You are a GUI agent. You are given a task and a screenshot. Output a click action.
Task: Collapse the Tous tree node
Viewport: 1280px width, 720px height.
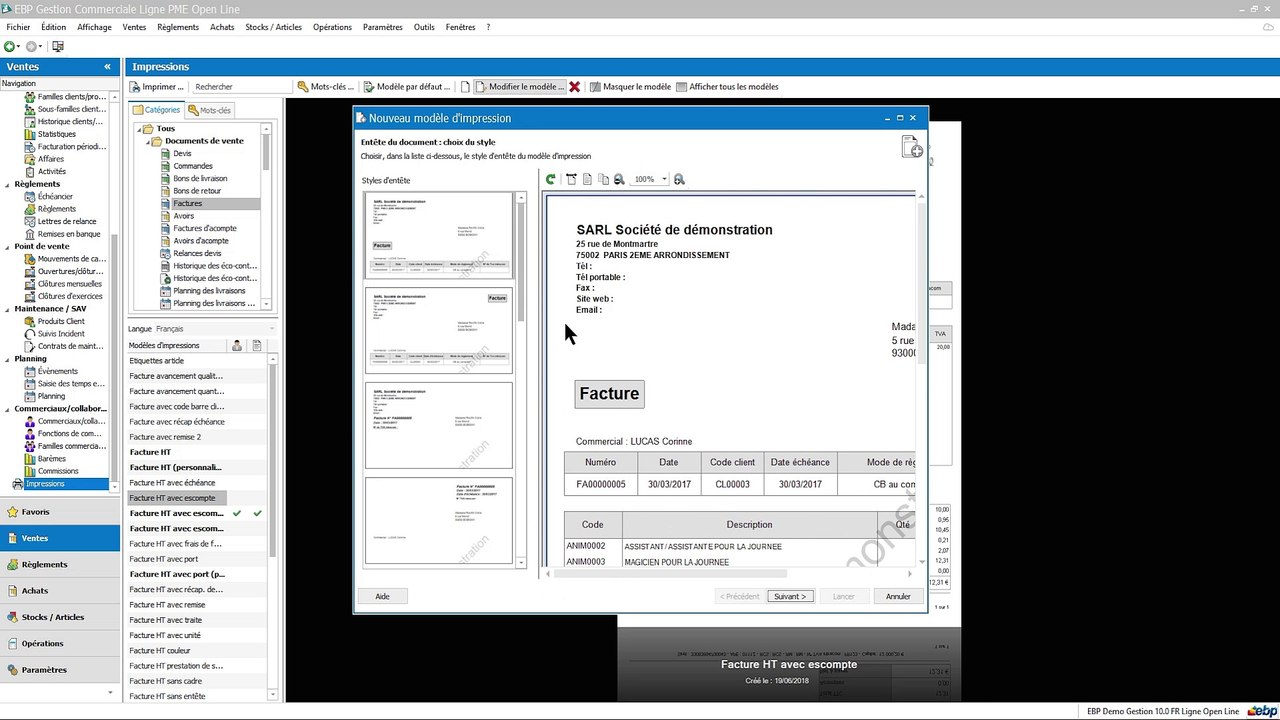(137, 129)
